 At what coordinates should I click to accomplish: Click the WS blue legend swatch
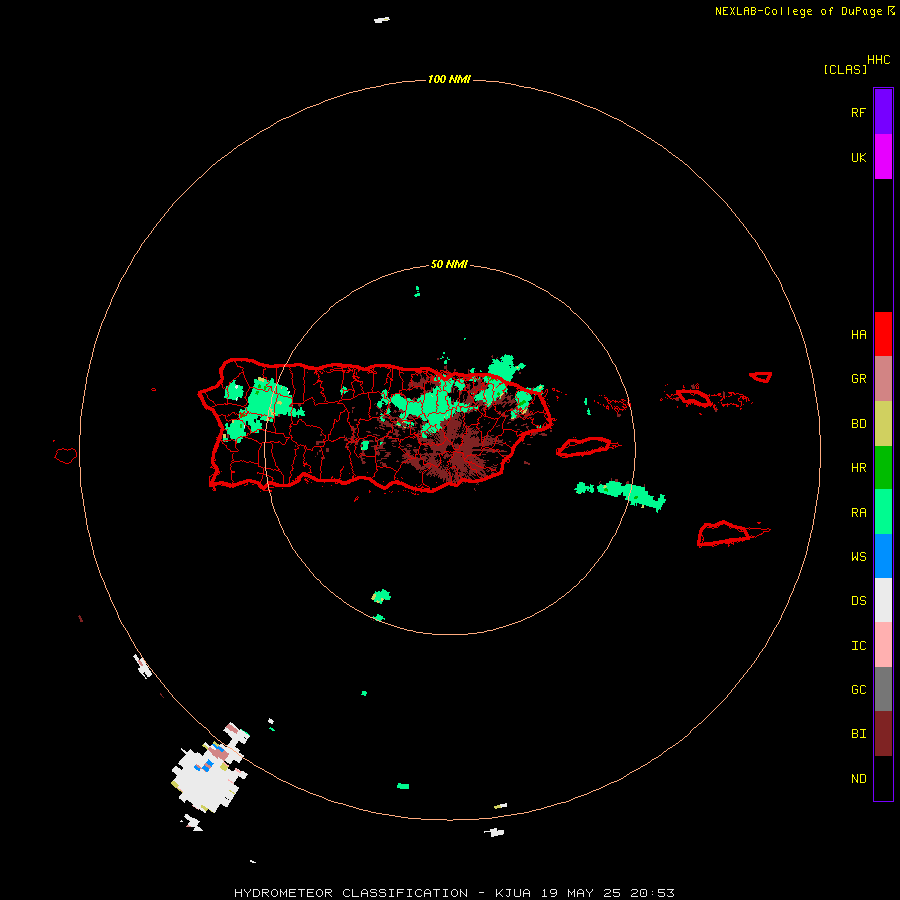(883, 556)
